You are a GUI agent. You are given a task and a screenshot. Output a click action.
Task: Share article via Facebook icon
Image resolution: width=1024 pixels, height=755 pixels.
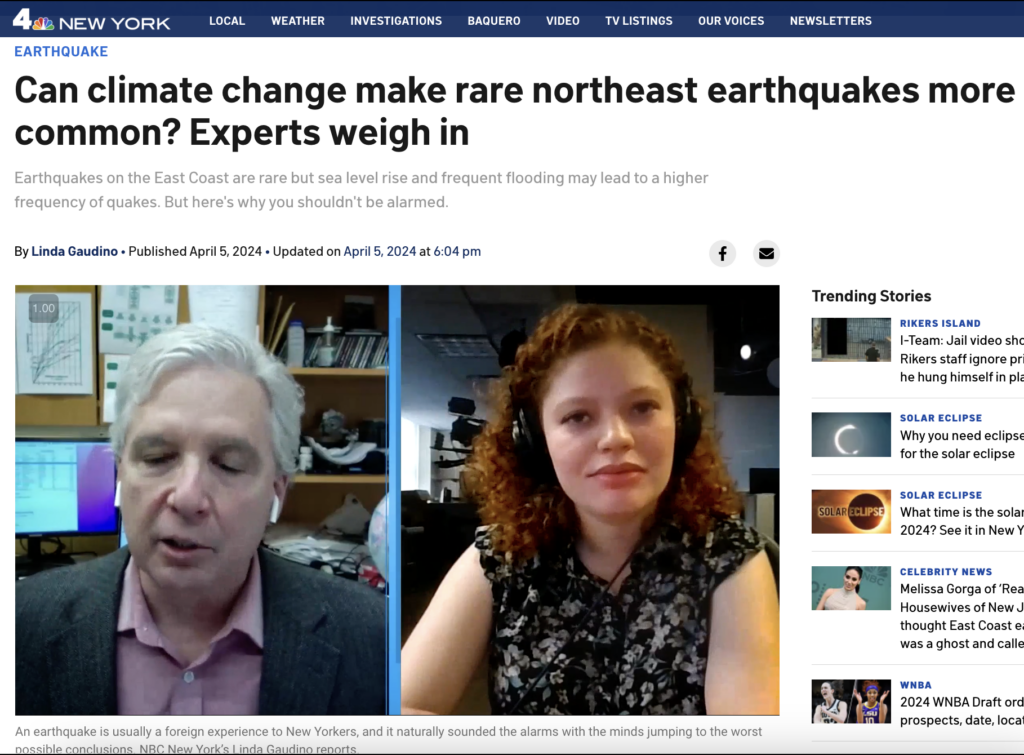(x=722, y=253)
